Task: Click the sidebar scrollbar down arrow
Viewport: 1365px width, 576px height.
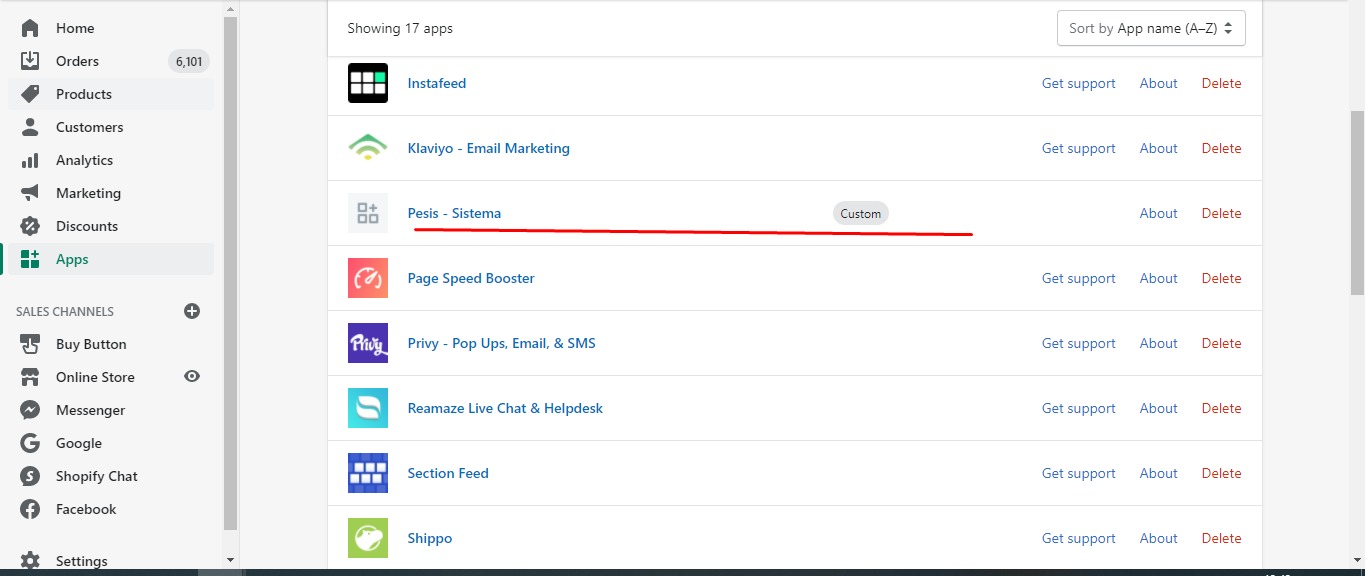Action: [x=230, y=560]
